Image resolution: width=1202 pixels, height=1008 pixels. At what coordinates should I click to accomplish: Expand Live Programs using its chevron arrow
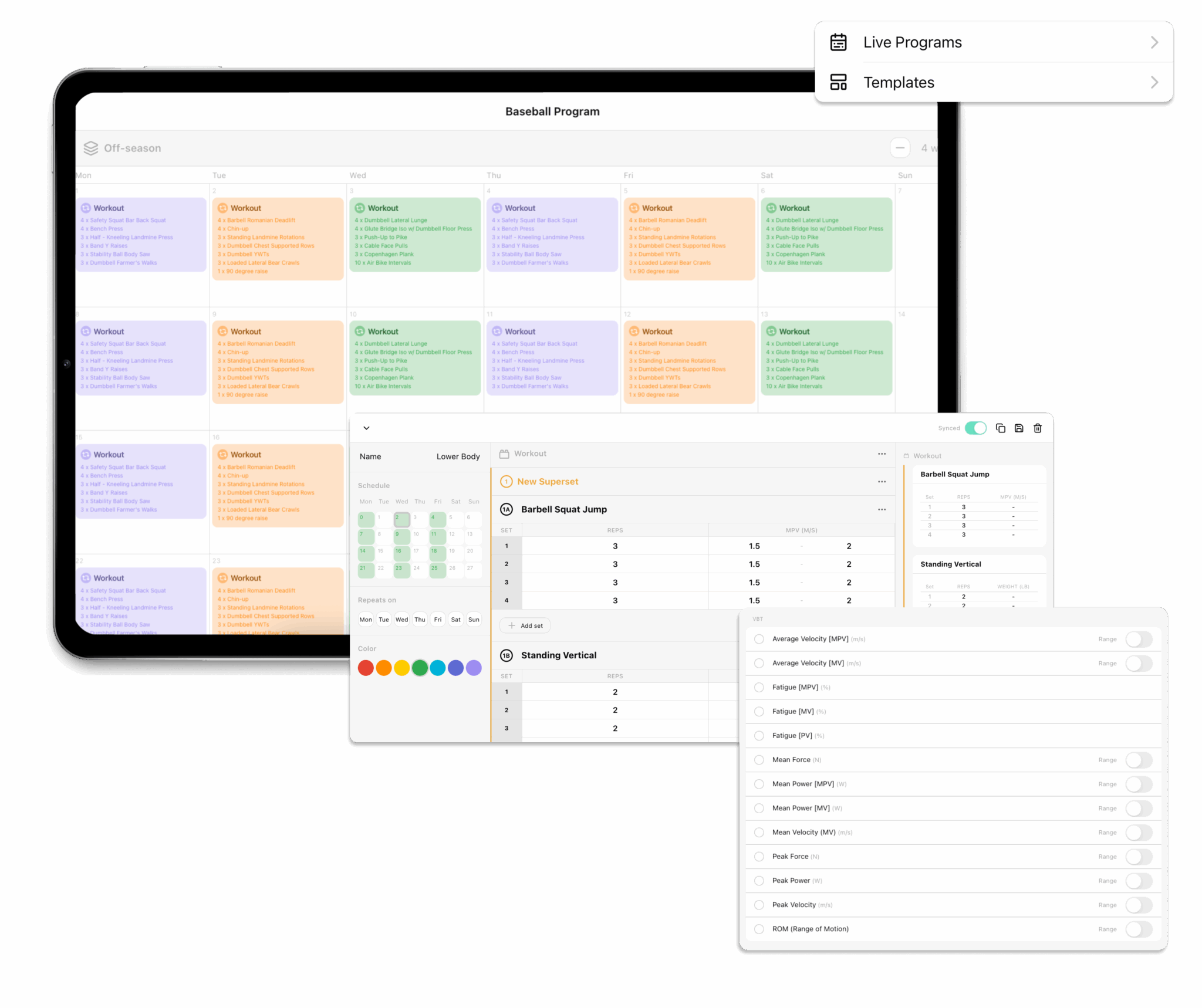[1154, 42]
